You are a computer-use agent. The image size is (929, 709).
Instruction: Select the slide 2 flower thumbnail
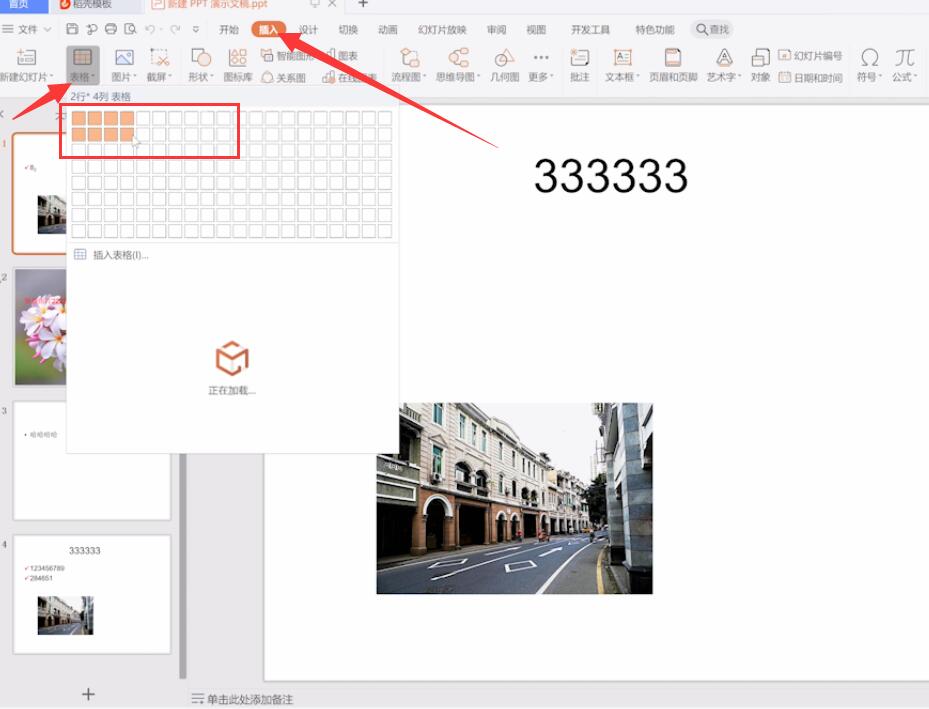pyautogui.click(x=40, y=327)
